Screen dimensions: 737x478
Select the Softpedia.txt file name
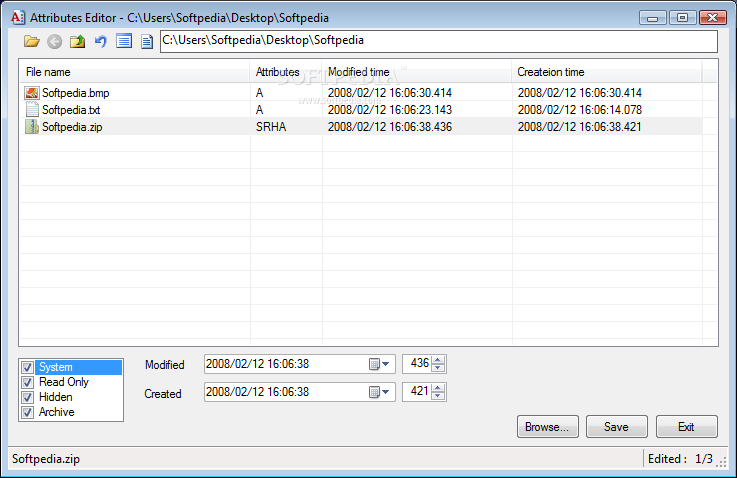pyautogui.click(x=71, y=110)
